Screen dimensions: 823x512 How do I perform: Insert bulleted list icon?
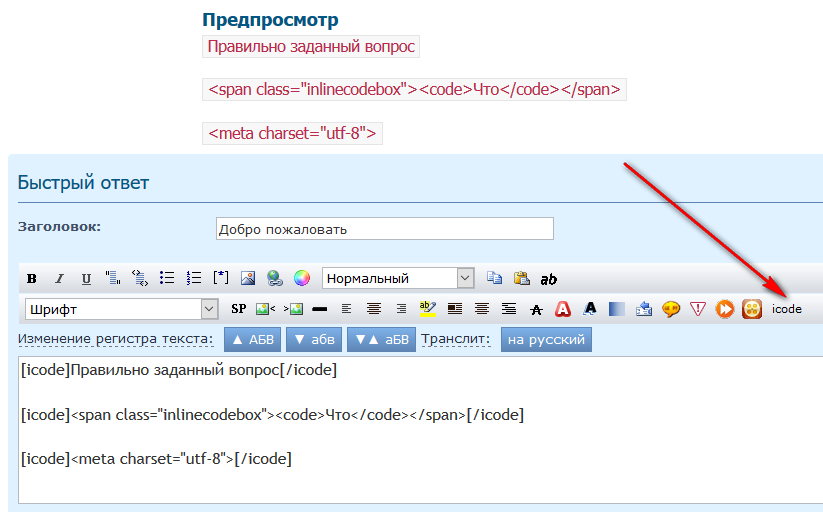click(x=167, y=278)
